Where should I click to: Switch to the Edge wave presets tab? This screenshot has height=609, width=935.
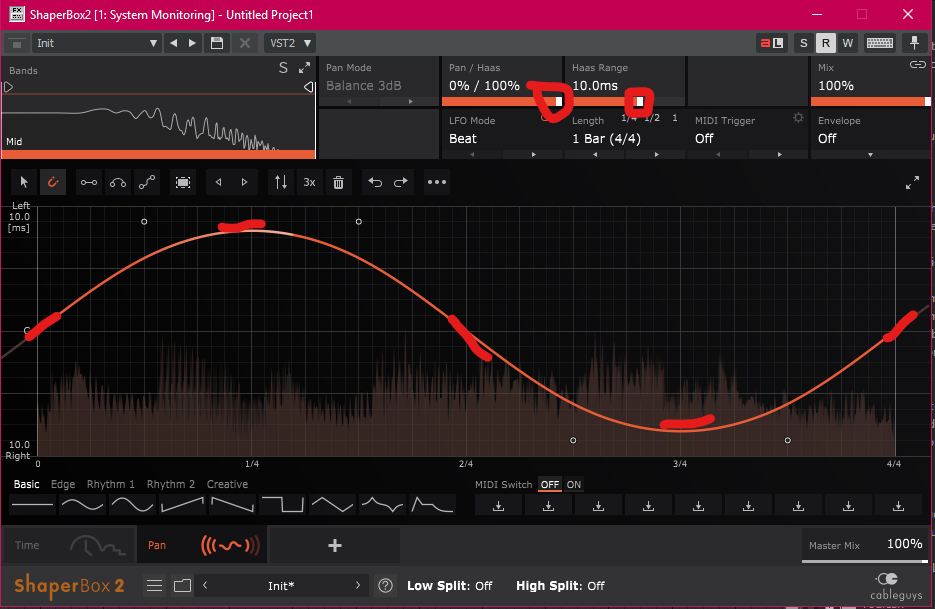(x=63, y=484)
